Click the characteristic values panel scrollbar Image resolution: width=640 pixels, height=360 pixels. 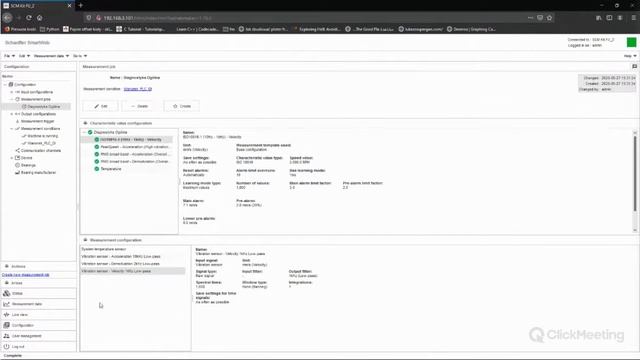coord(634,173)
